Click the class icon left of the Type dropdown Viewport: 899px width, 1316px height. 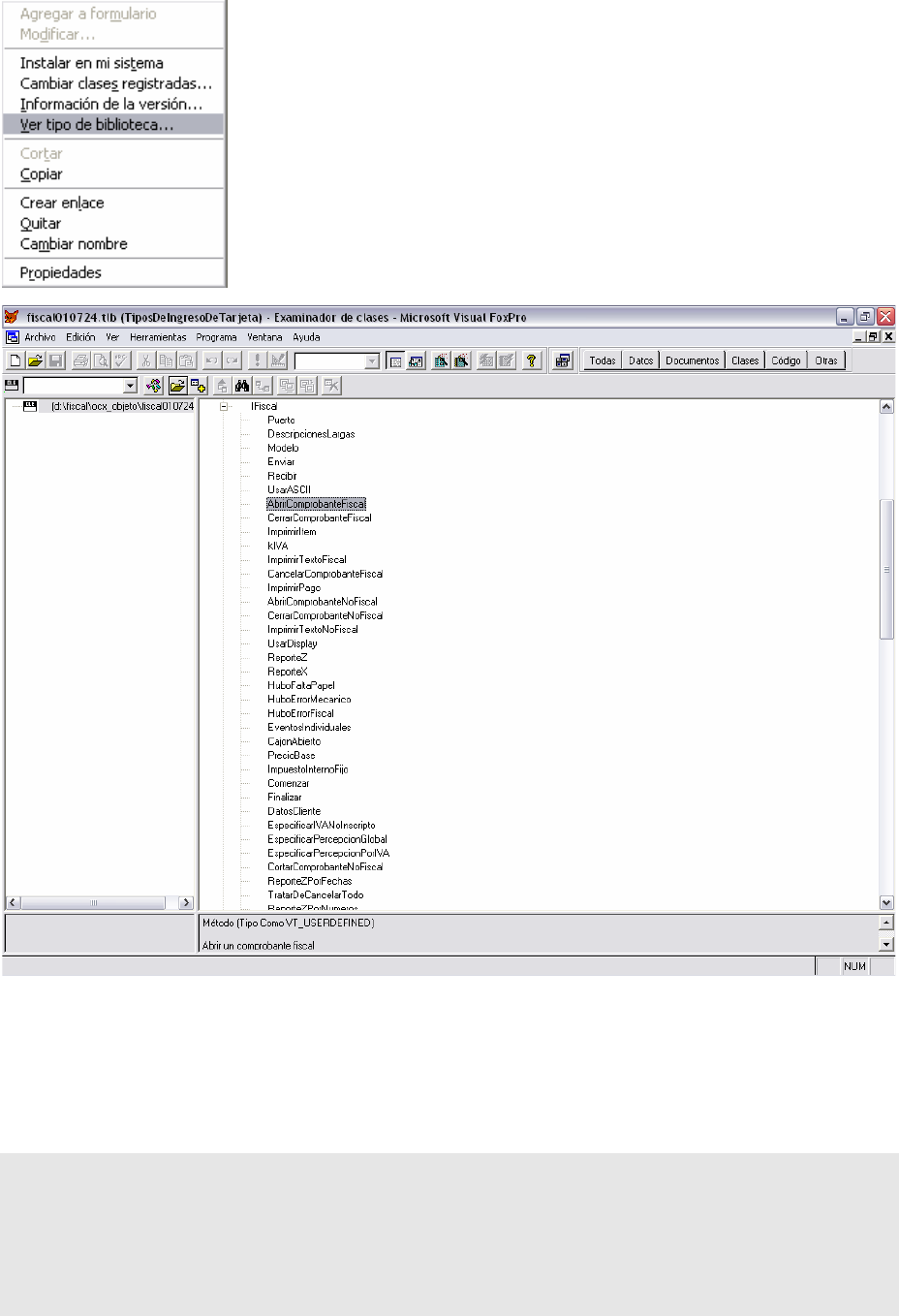(x=13, y=385)
